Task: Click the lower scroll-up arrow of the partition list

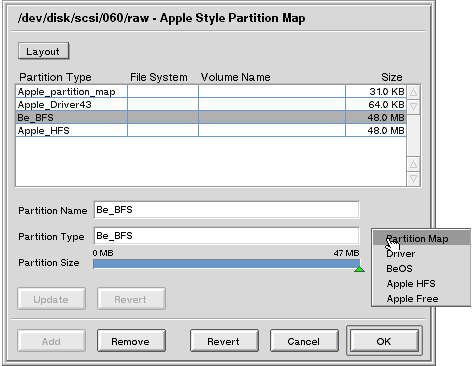Action: coord(413,164)
